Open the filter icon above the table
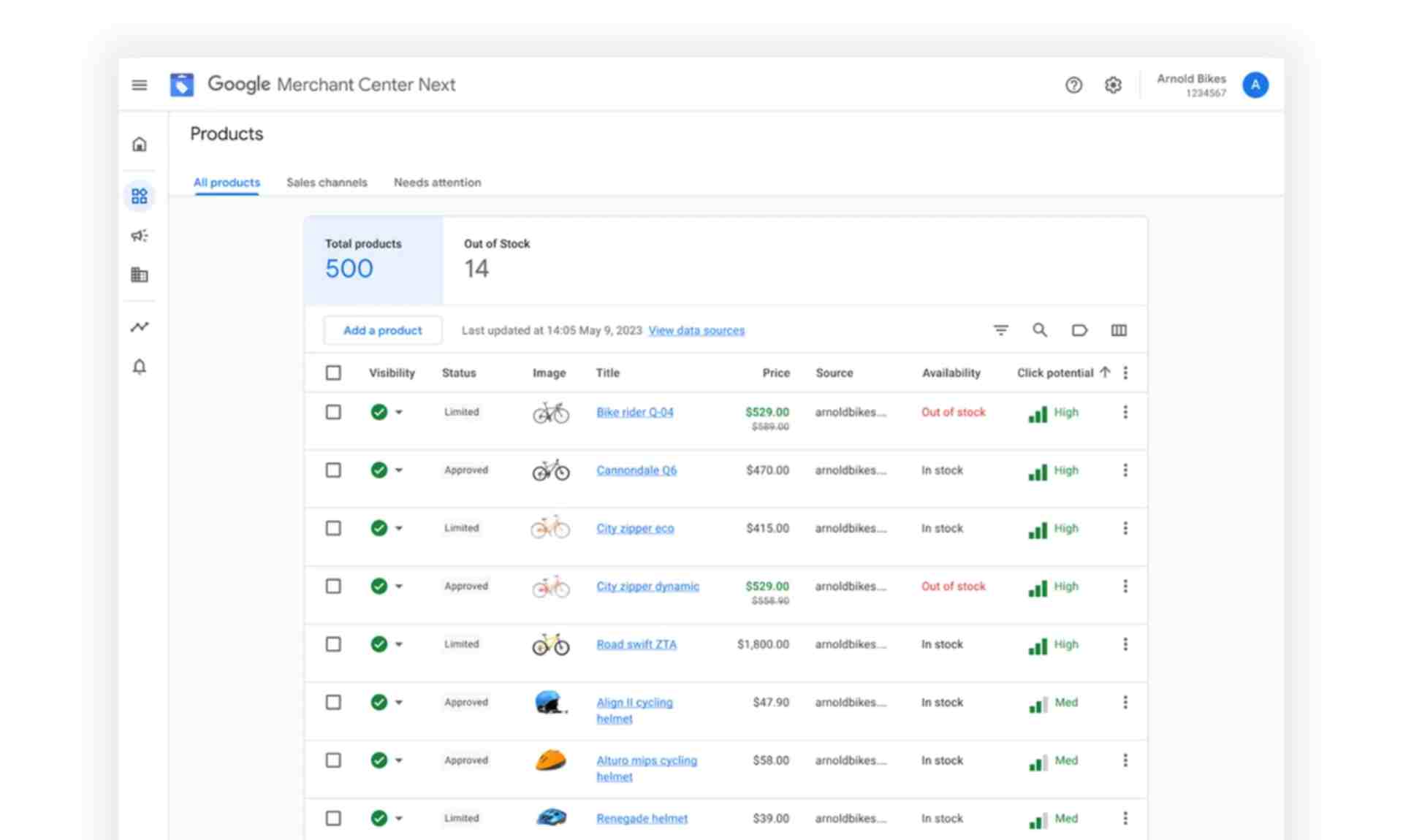This screenshot has width=1403, height=840. click(x=1000, y=330)
